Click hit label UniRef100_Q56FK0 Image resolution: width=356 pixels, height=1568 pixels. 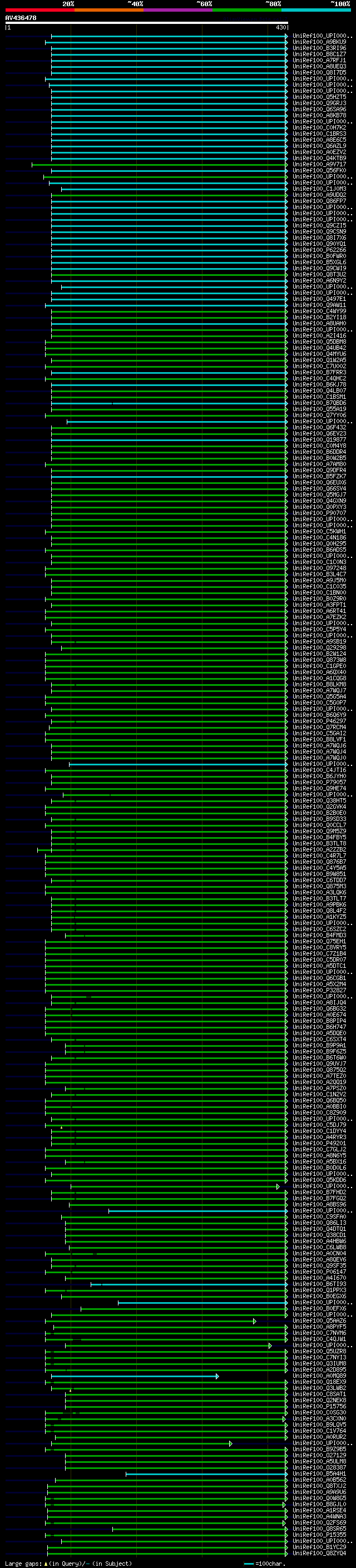coord(319,170)
